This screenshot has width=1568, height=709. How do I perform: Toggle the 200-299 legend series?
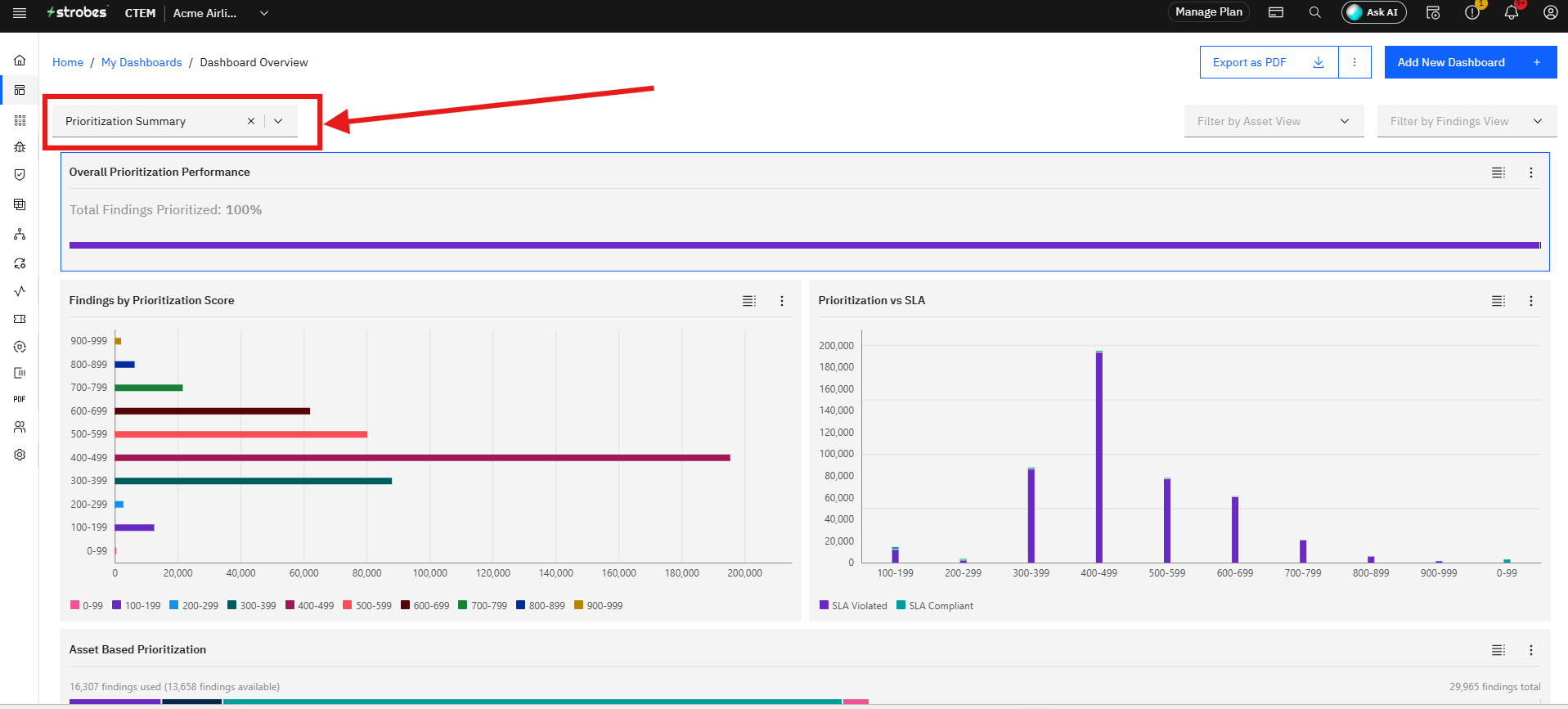point(194,606)
